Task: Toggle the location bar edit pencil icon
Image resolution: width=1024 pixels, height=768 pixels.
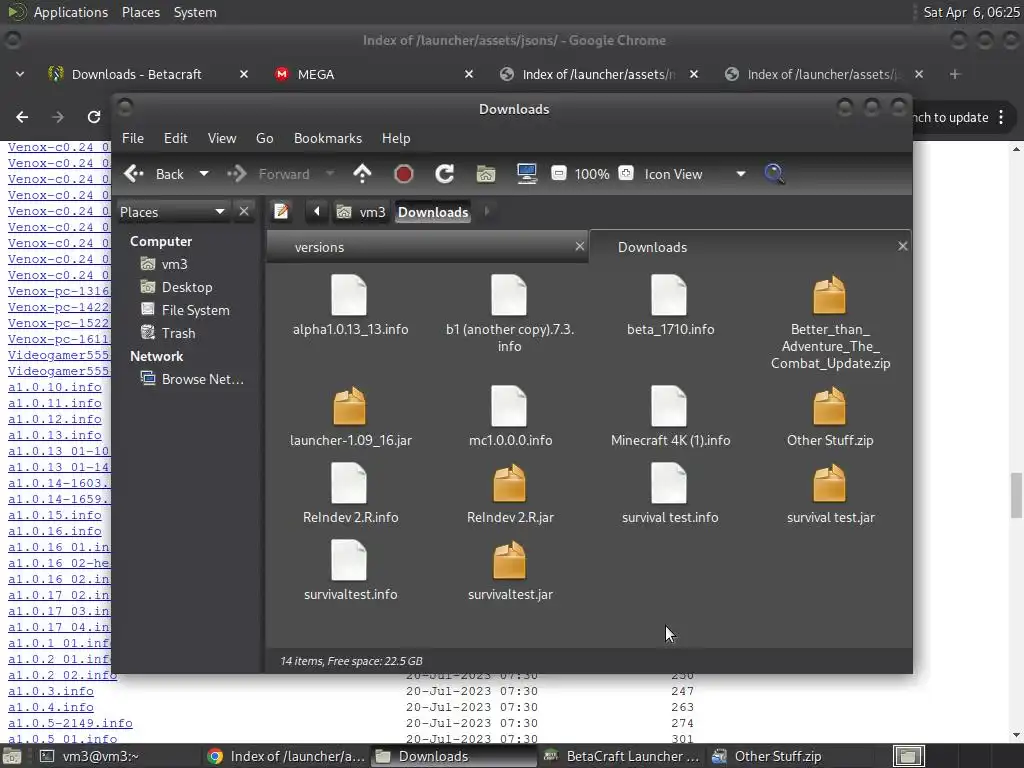Action: coord(281,212)
